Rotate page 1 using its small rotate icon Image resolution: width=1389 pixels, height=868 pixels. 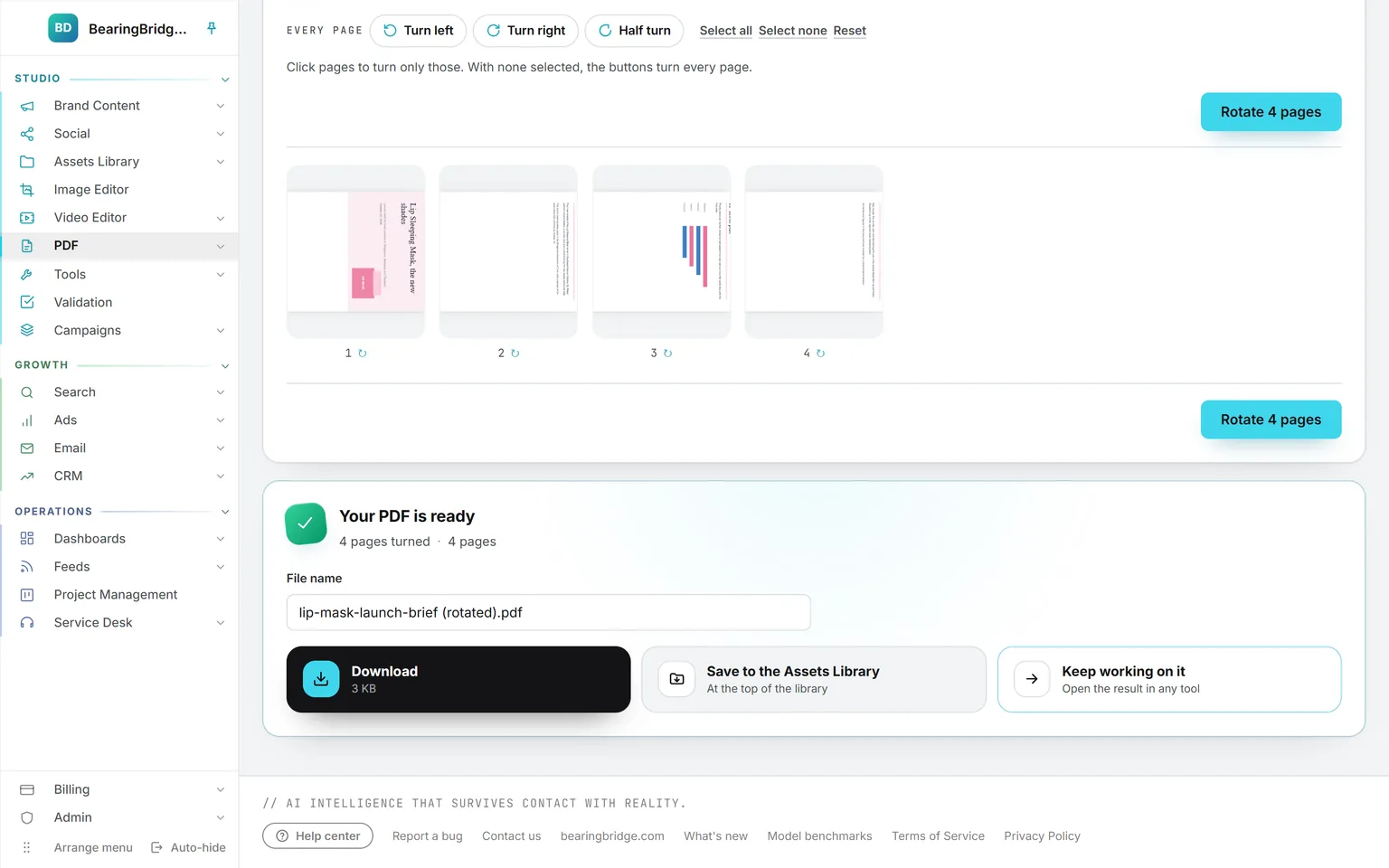[363, 354]
